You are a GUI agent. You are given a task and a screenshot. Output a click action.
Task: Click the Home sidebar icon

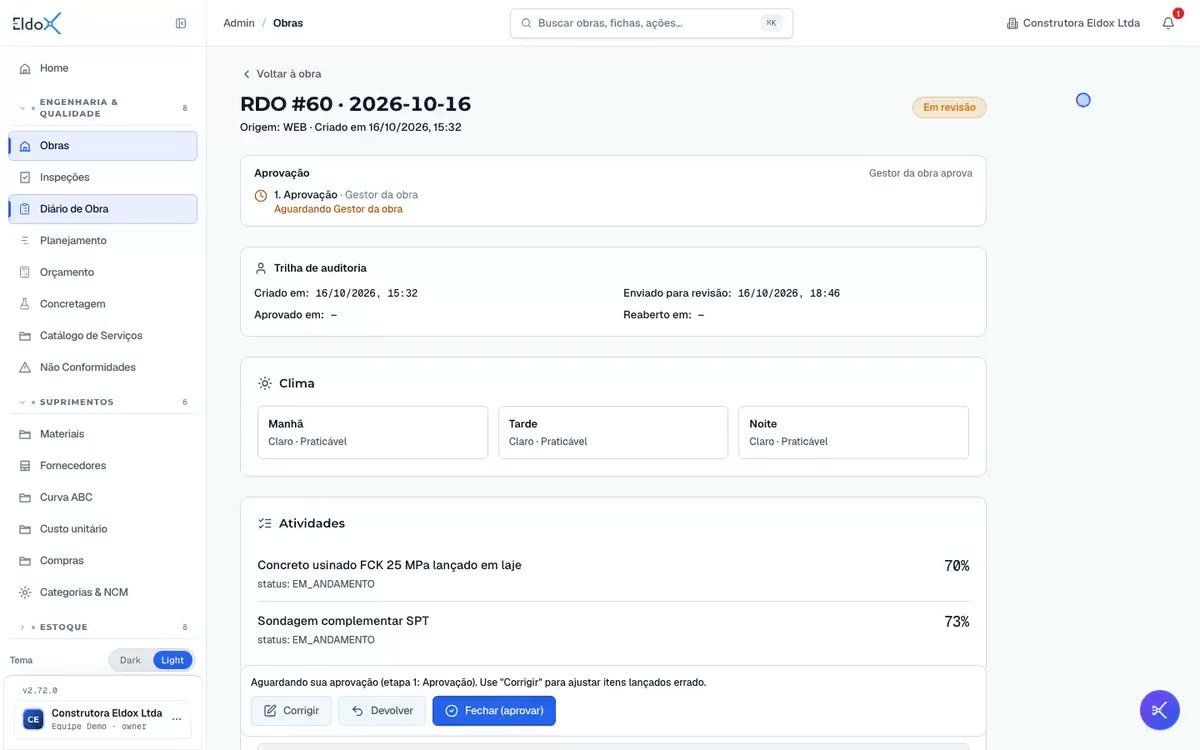coord(25,68)
